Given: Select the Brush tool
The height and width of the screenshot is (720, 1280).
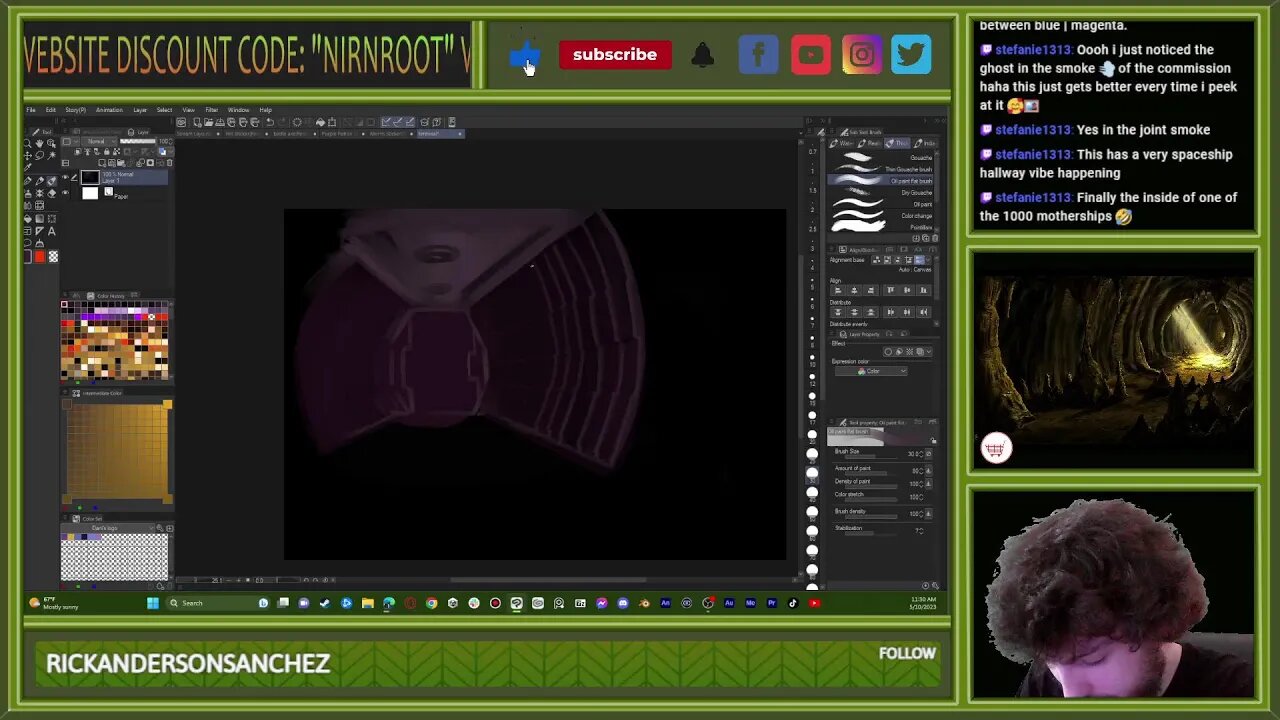Looking at the screenshot, I should [51, 181].
